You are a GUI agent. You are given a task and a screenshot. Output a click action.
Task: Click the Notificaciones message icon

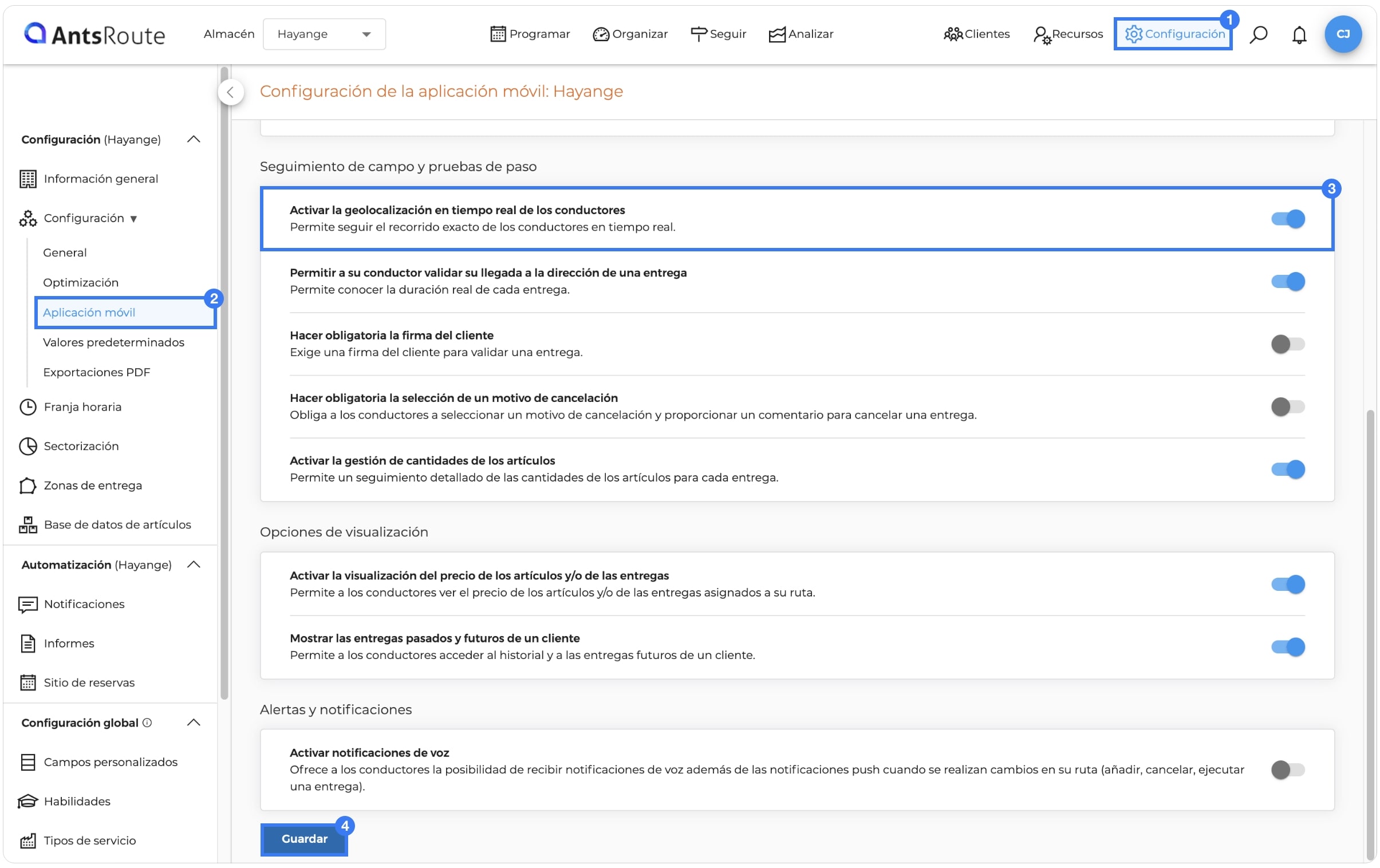click(27, 604)
